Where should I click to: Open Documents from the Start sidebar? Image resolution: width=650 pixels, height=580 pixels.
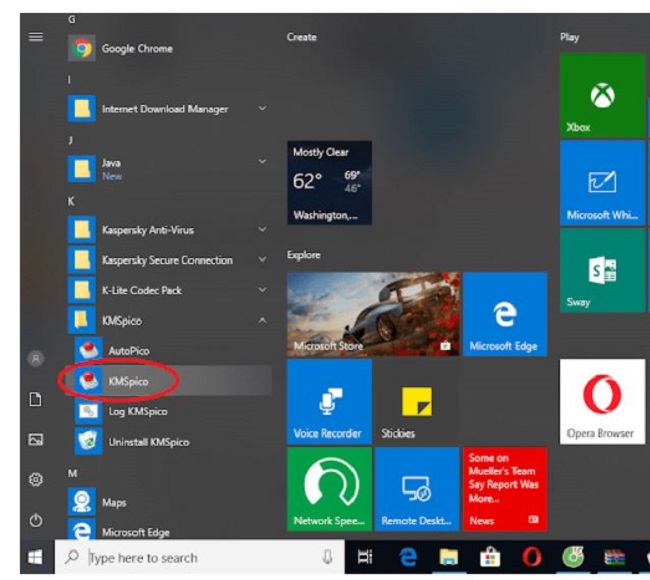coord(36,399)
